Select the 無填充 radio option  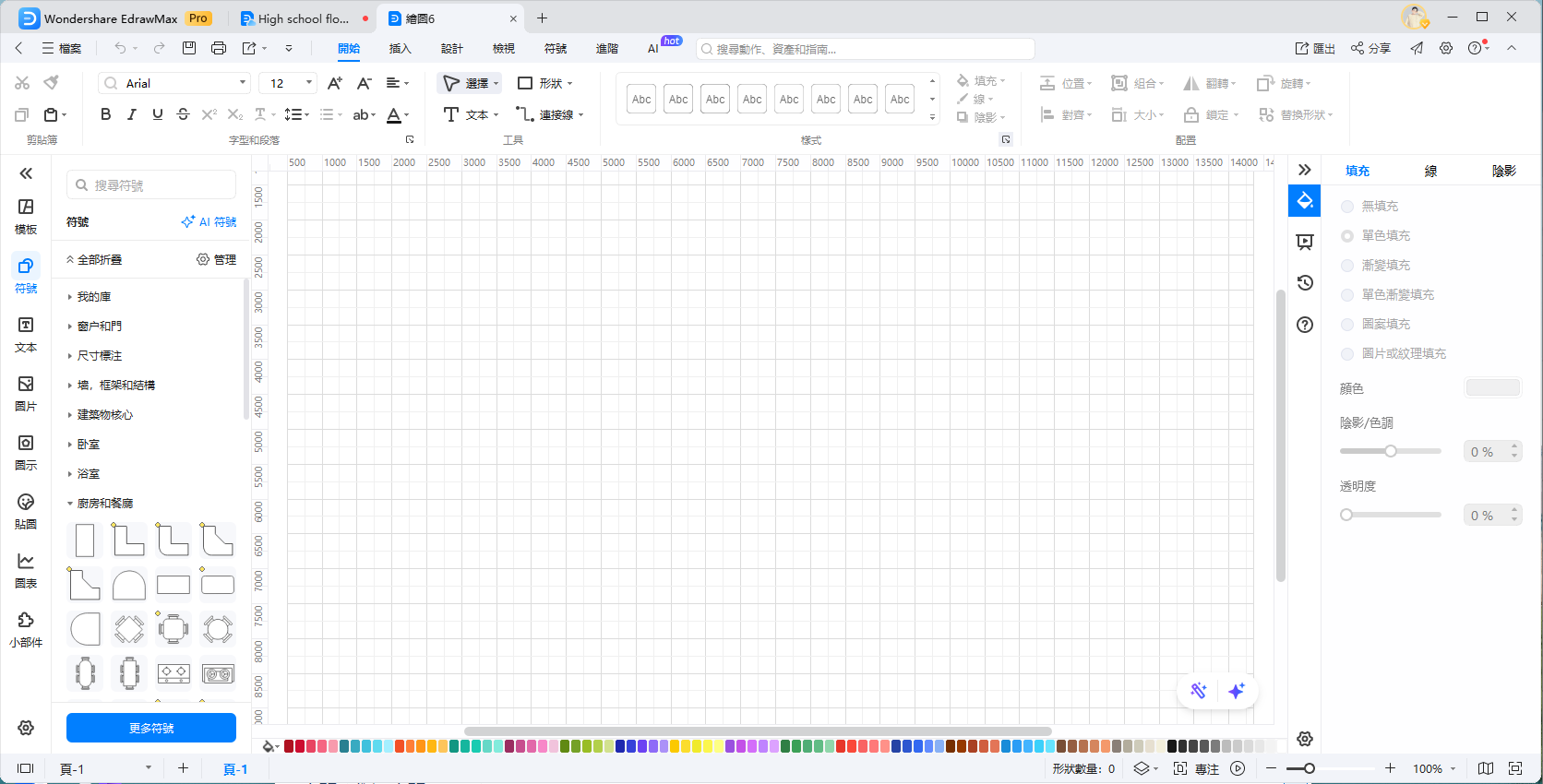pos(1347,207)
